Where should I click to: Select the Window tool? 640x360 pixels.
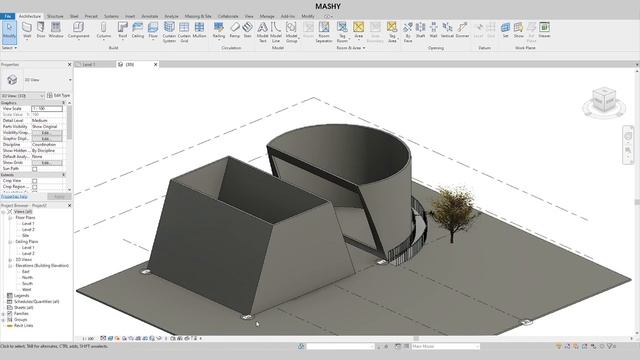click(x=56, y=30)
